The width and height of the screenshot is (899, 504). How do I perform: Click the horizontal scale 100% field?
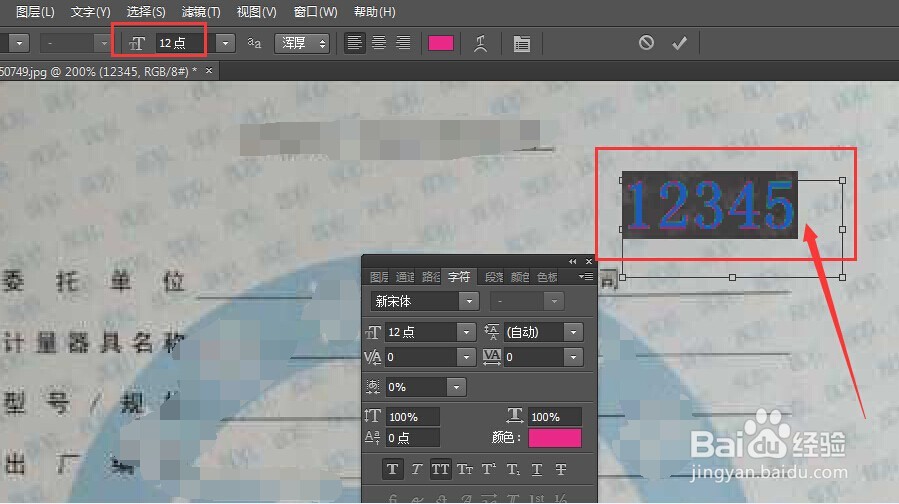coord(554,416)
